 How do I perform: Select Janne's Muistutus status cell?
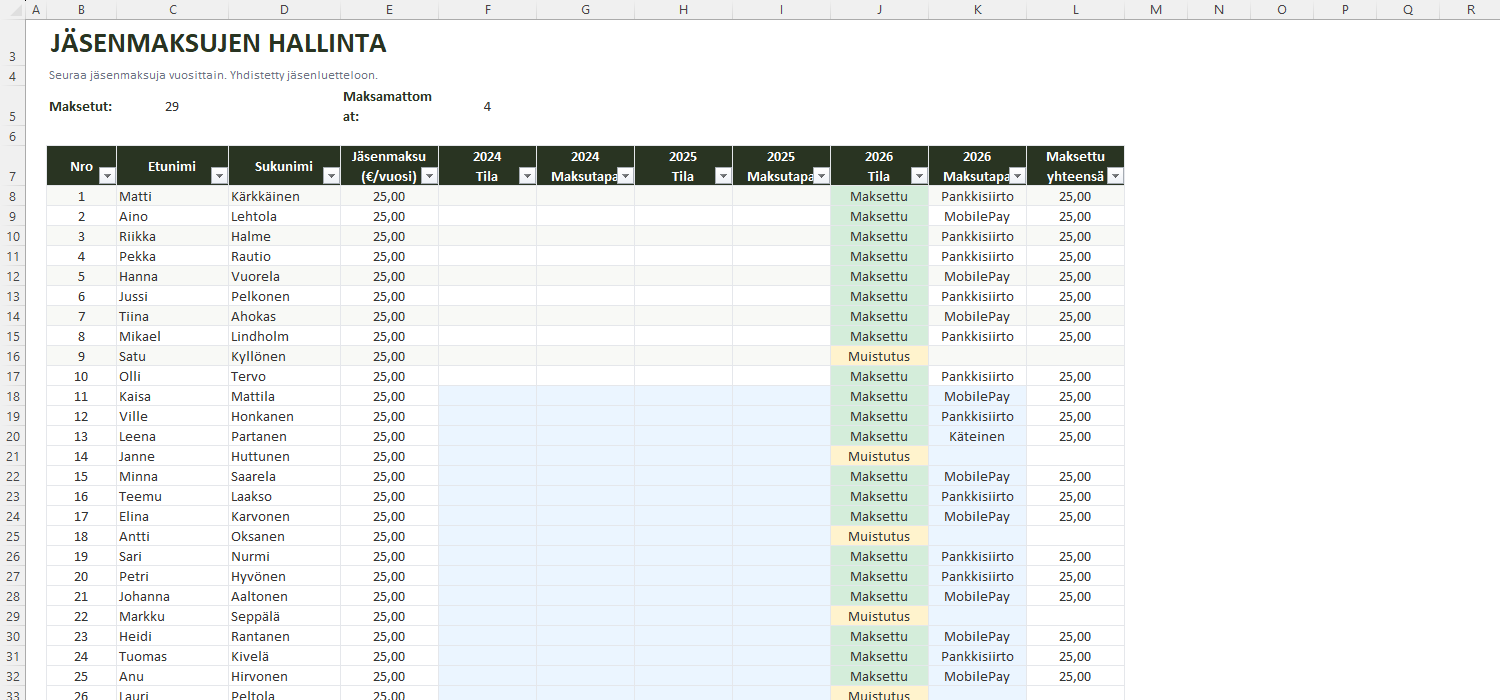click(879, 456)
